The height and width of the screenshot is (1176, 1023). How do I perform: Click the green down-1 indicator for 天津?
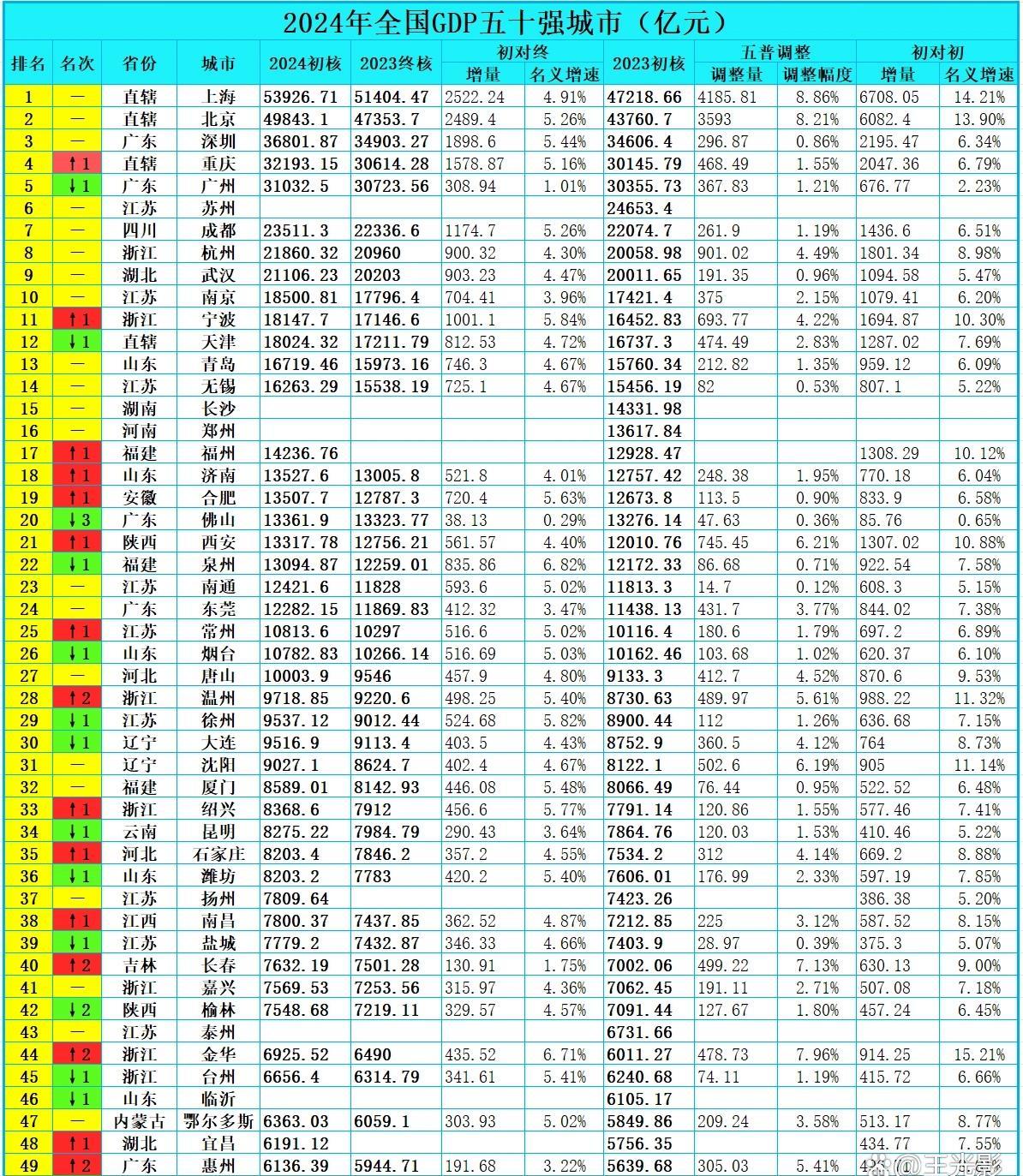(x=77, y=342)
